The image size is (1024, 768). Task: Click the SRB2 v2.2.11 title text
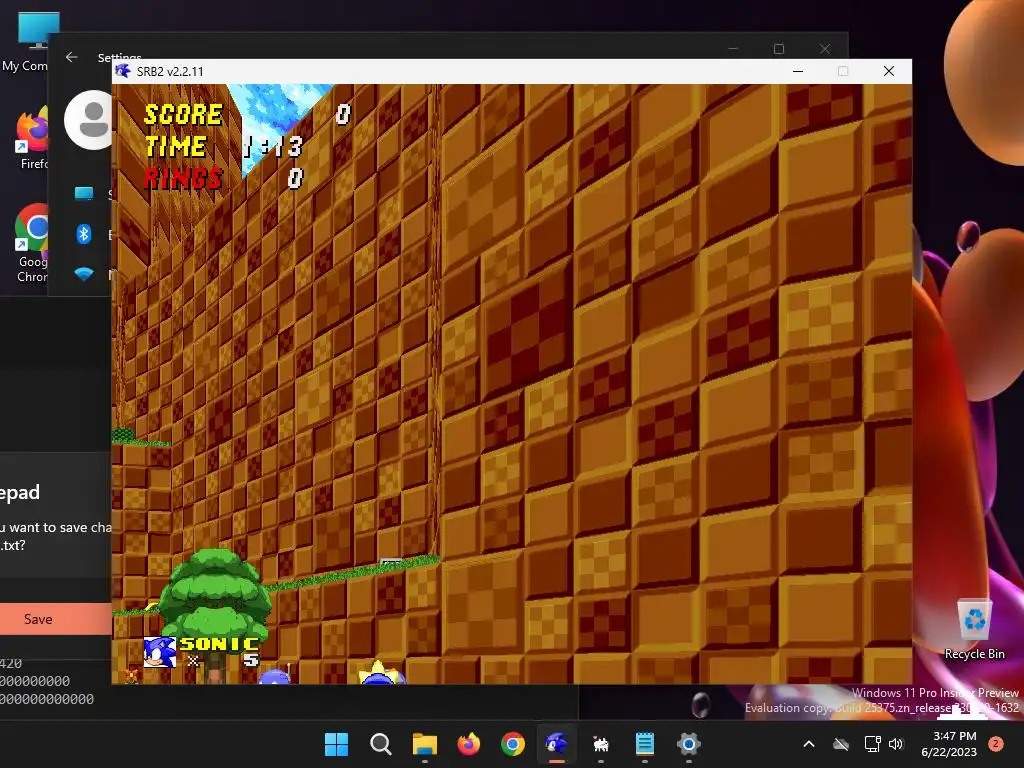(x=170, y=72)
